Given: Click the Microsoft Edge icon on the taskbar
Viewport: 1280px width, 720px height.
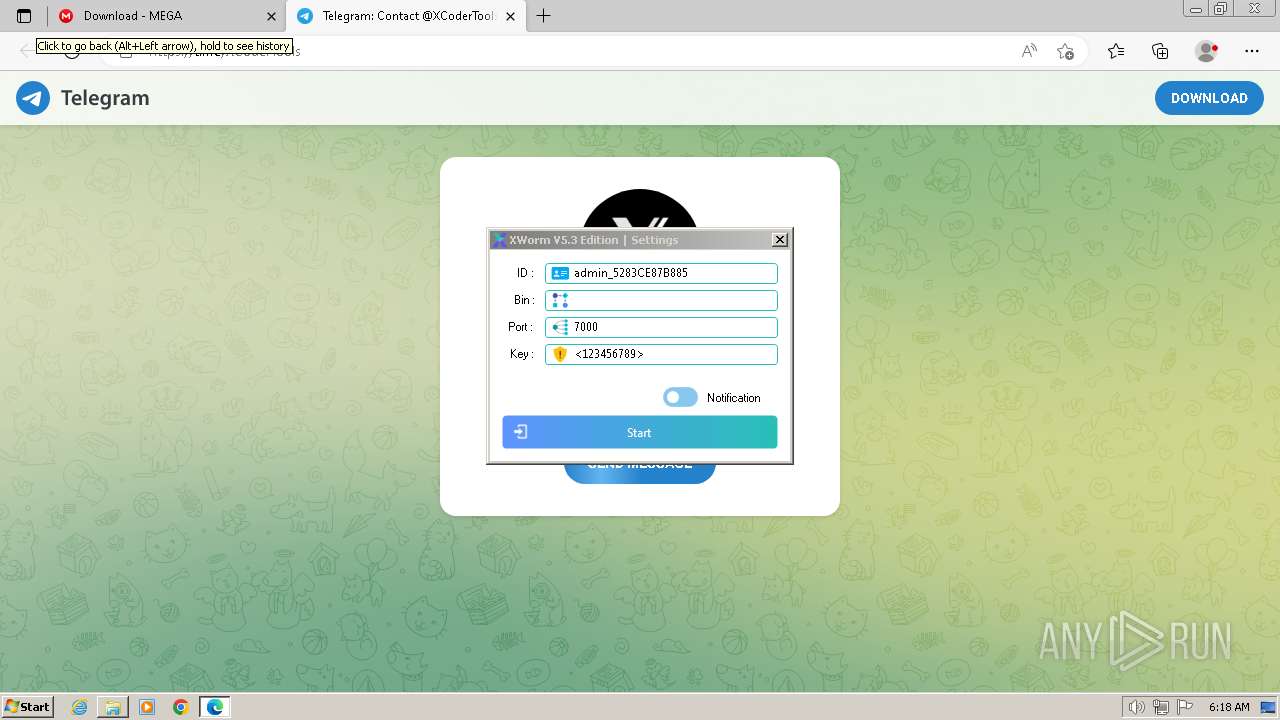Looking at the screenshot, I should pyautogui.click(x=215, y=707).
